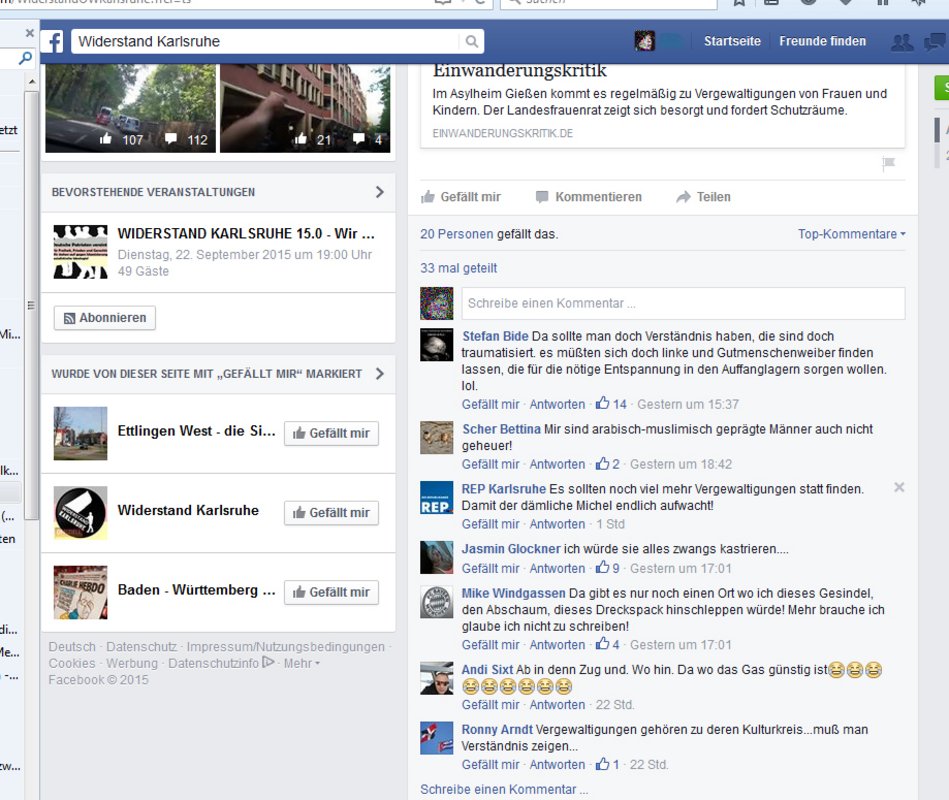Go to Startseite
949x800 pixels.
click(732, 41)
